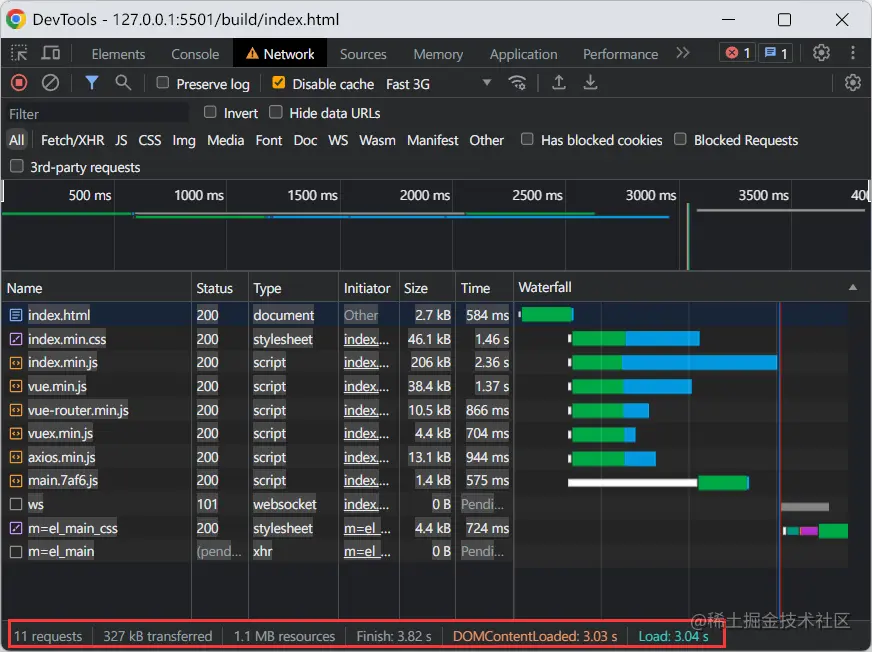Click the m=el_main_css stylesheet icon
This screenshot has height=652, width=872.
(x=16, y=528)
